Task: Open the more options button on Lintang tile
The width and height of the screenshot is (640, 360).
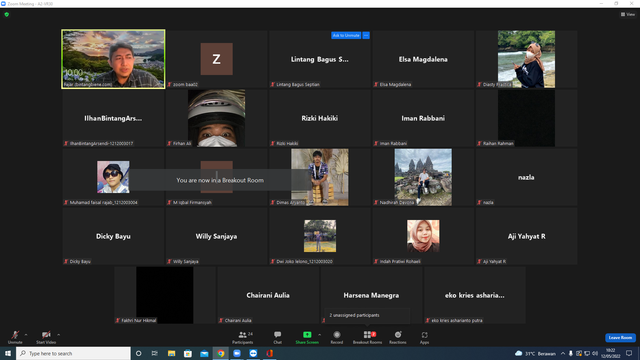Action: (x=366, y=36)
